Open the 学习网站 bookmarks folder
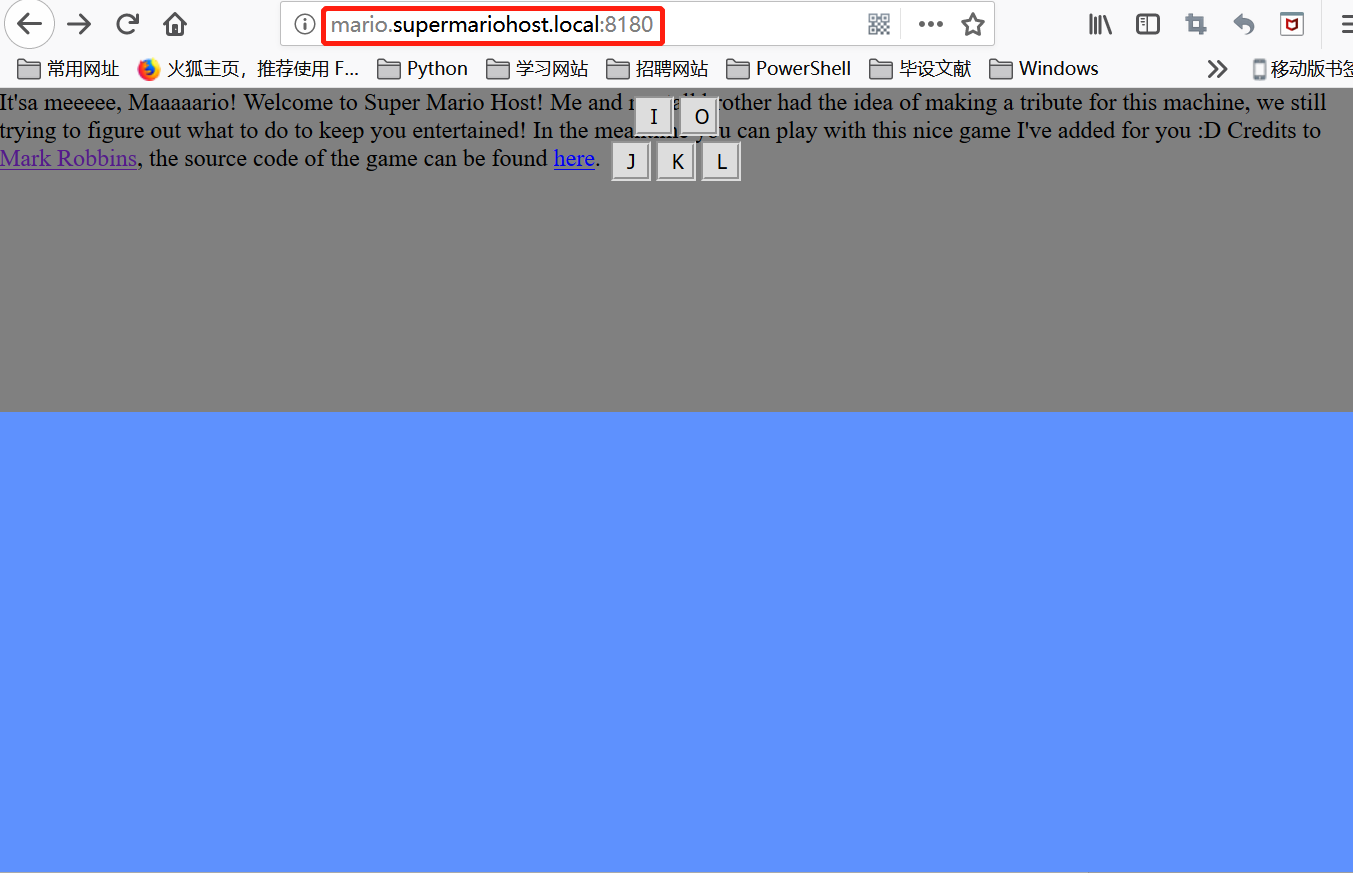1353x873 pixels. point(537,69)
